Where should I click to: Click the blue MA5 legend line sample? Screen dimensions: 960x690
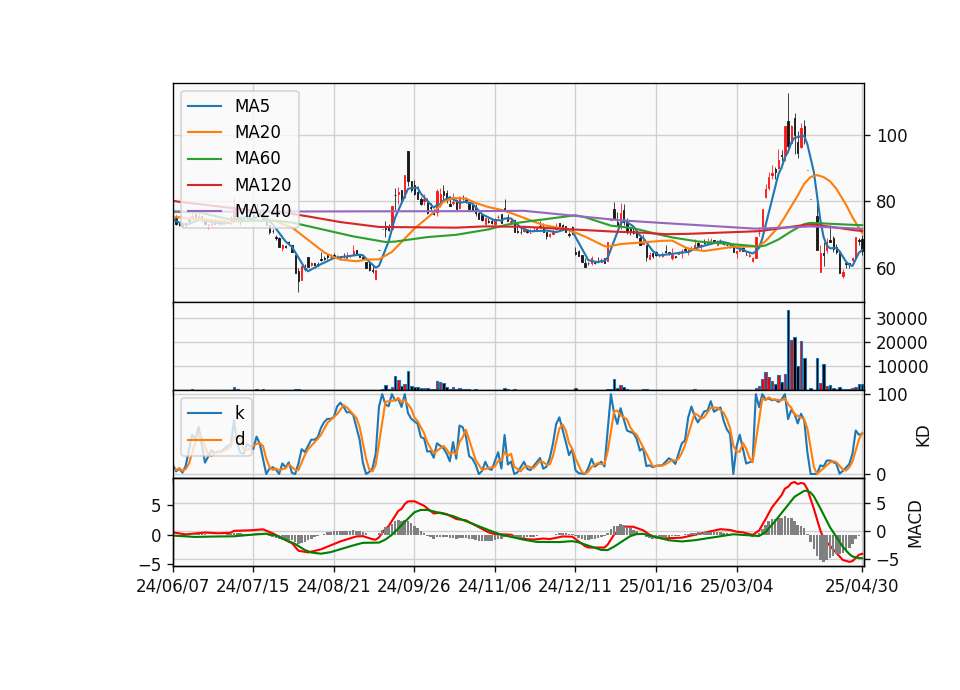(204, 106)
